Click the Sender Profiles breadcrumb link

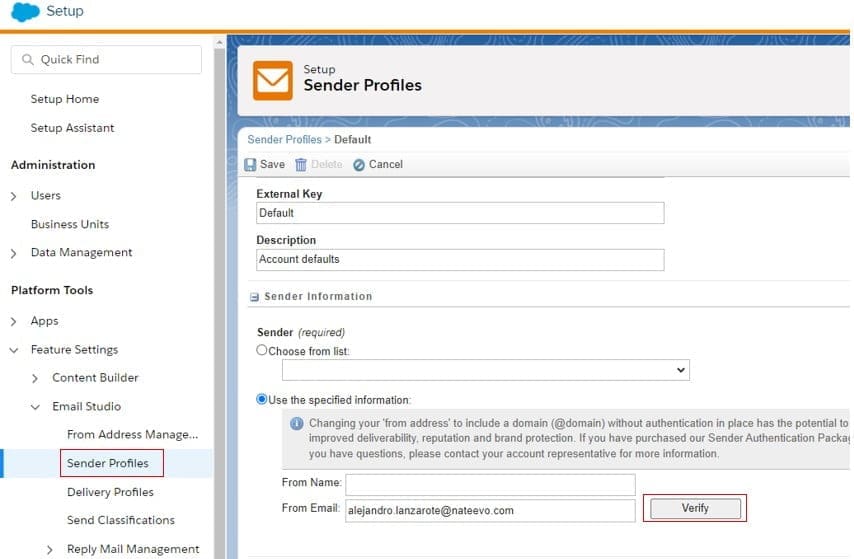(284, 140)
